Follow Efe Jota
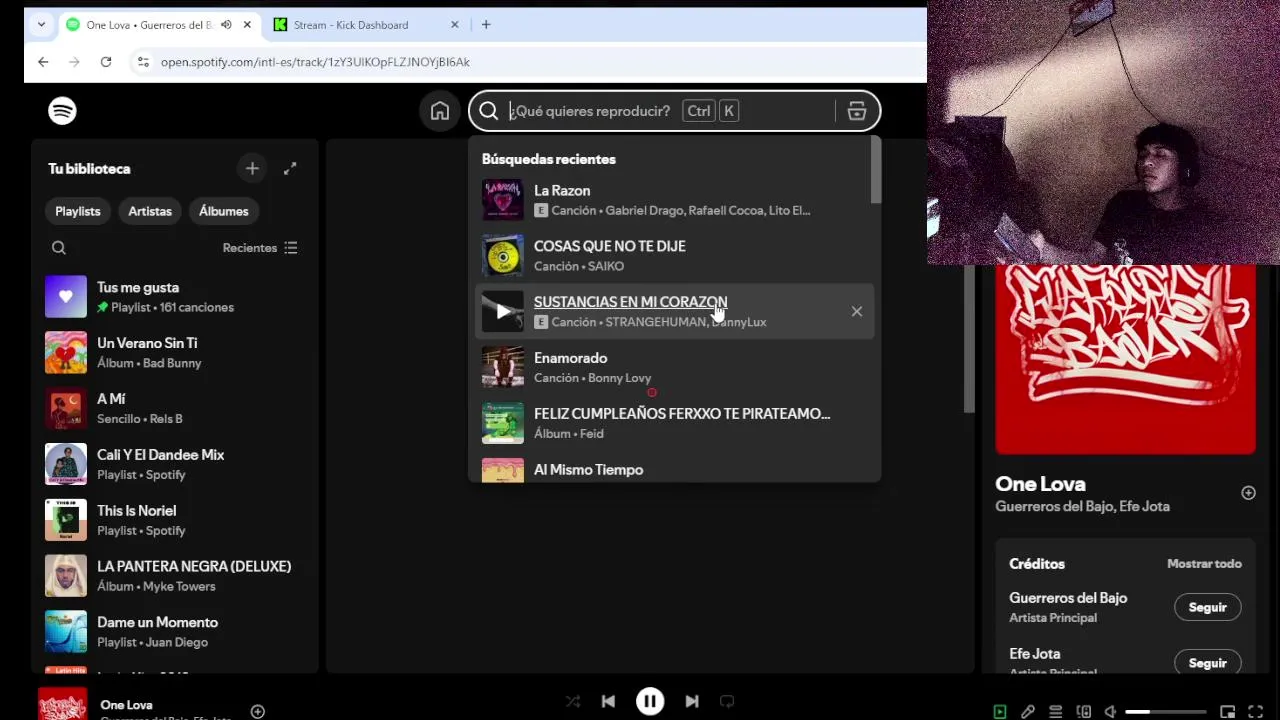The image size is (1280, 720). 1207,663
